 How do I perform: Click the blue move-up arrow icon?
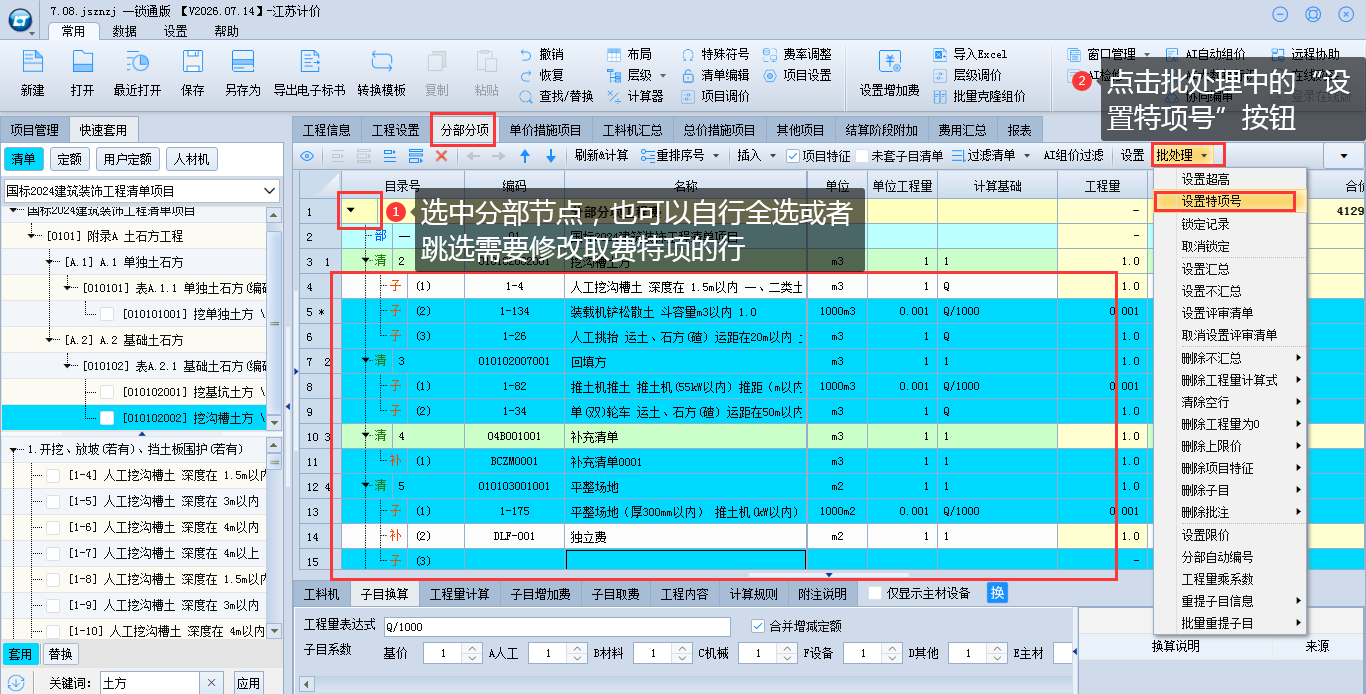click(524, 156)
